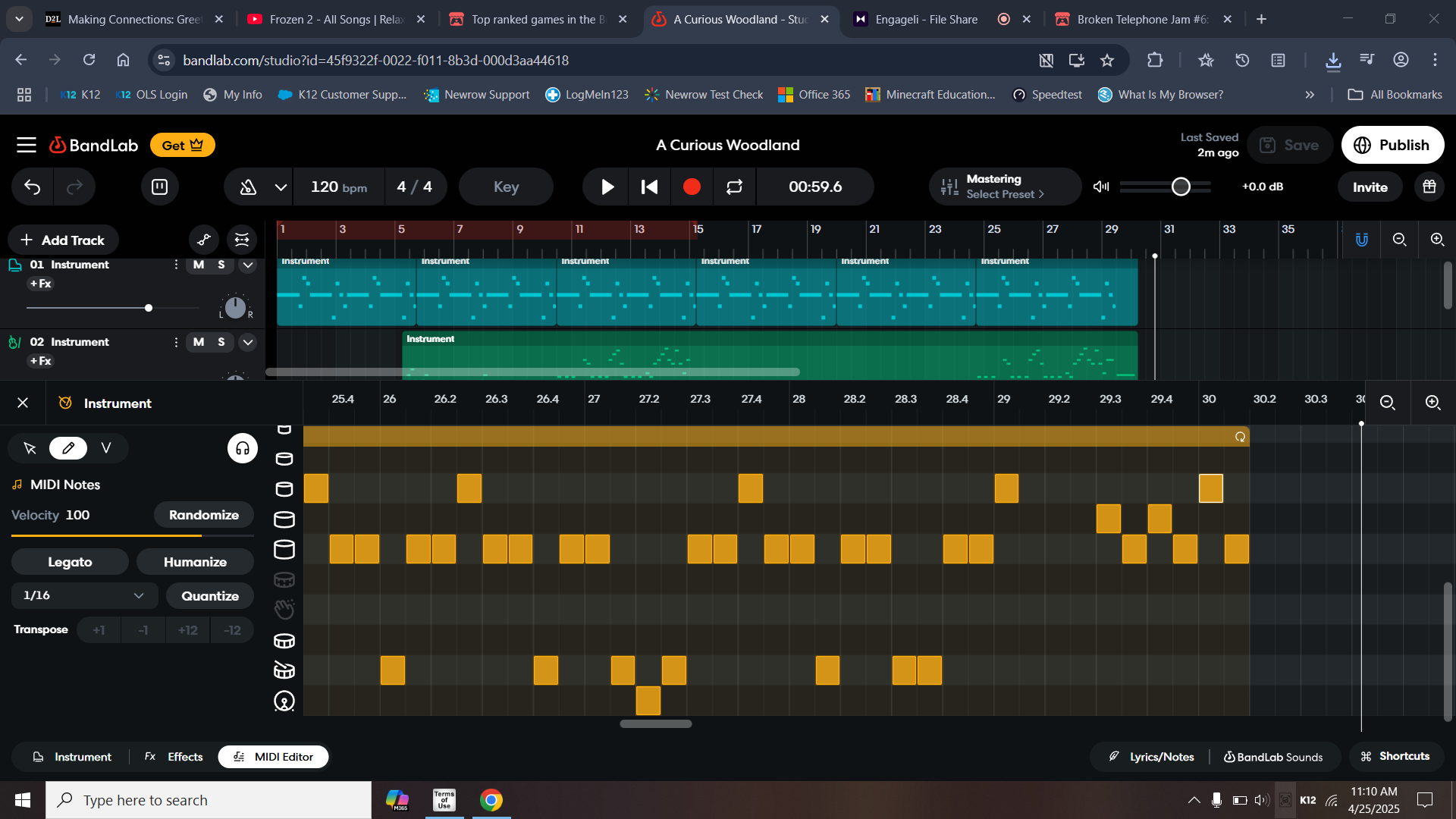Viewport: 1456px width, 819px height.
Task: Click the Randomize velocity button
Action: point(203,515)
